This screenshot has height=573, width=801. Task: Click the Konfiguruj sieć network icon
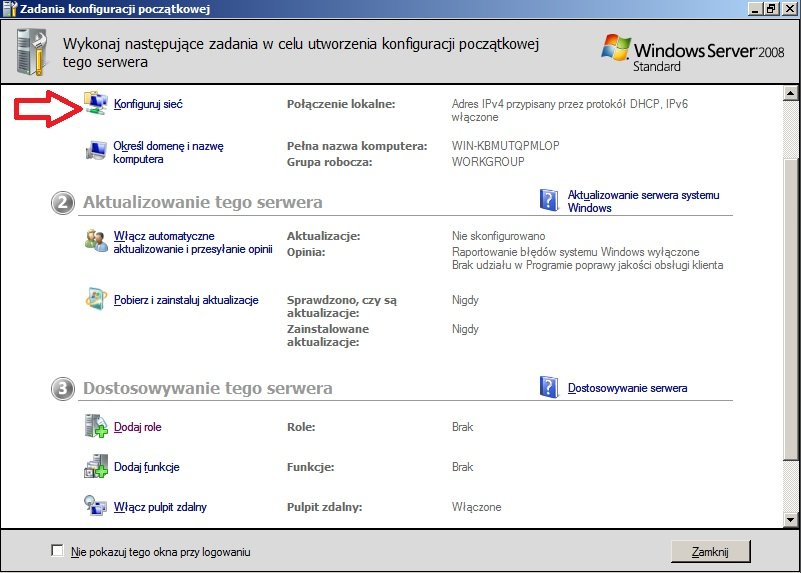[x=96, y=103]
